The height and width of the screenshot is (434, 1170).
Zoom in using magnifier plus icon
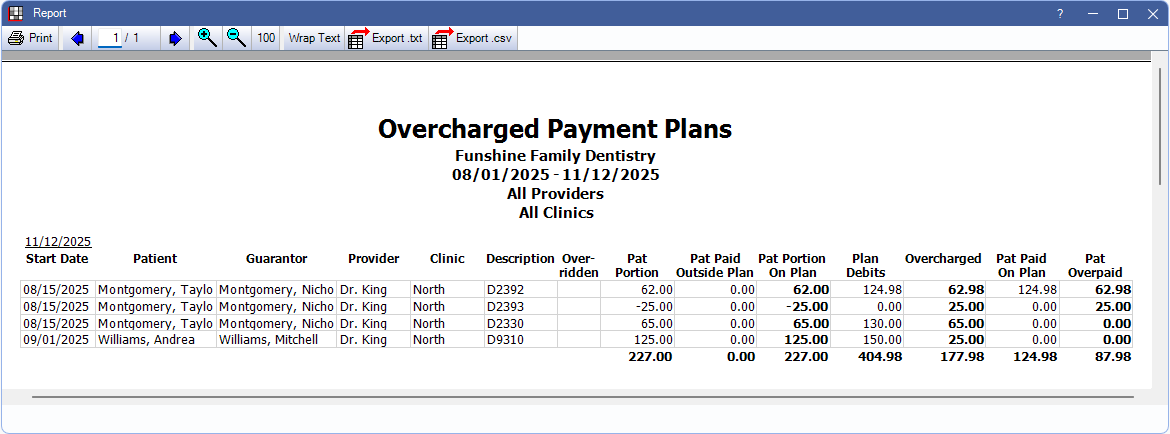click(x=207, y=38)
